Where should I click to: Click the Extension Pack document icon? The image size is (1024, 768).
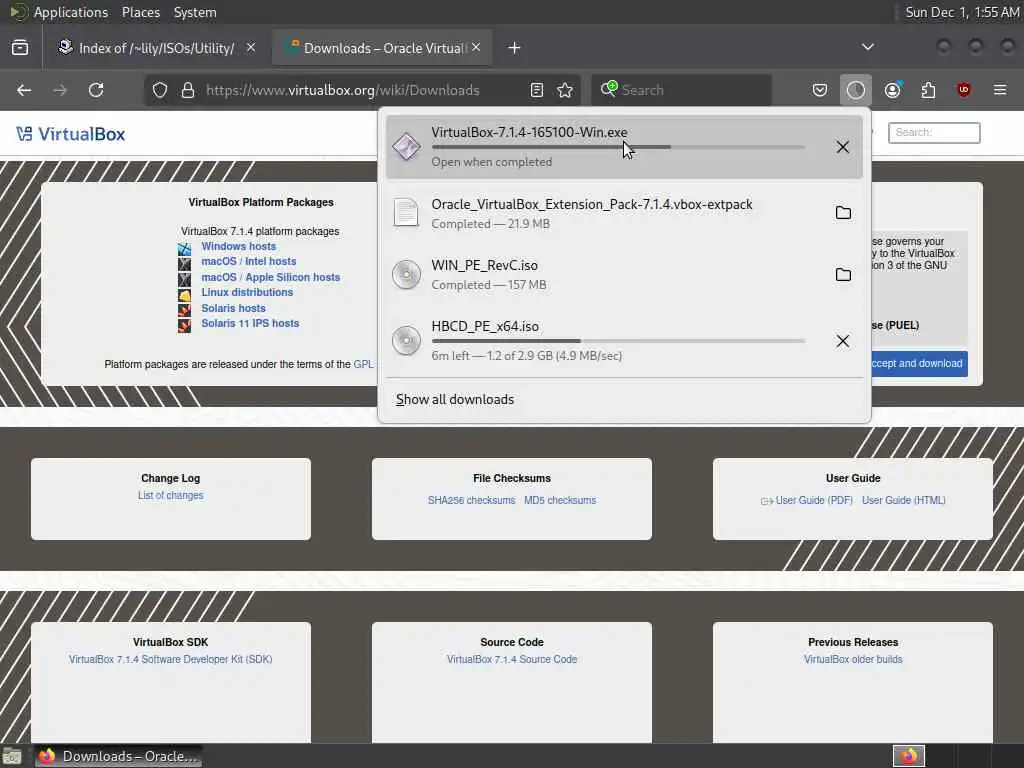click(x=406, y=213)
